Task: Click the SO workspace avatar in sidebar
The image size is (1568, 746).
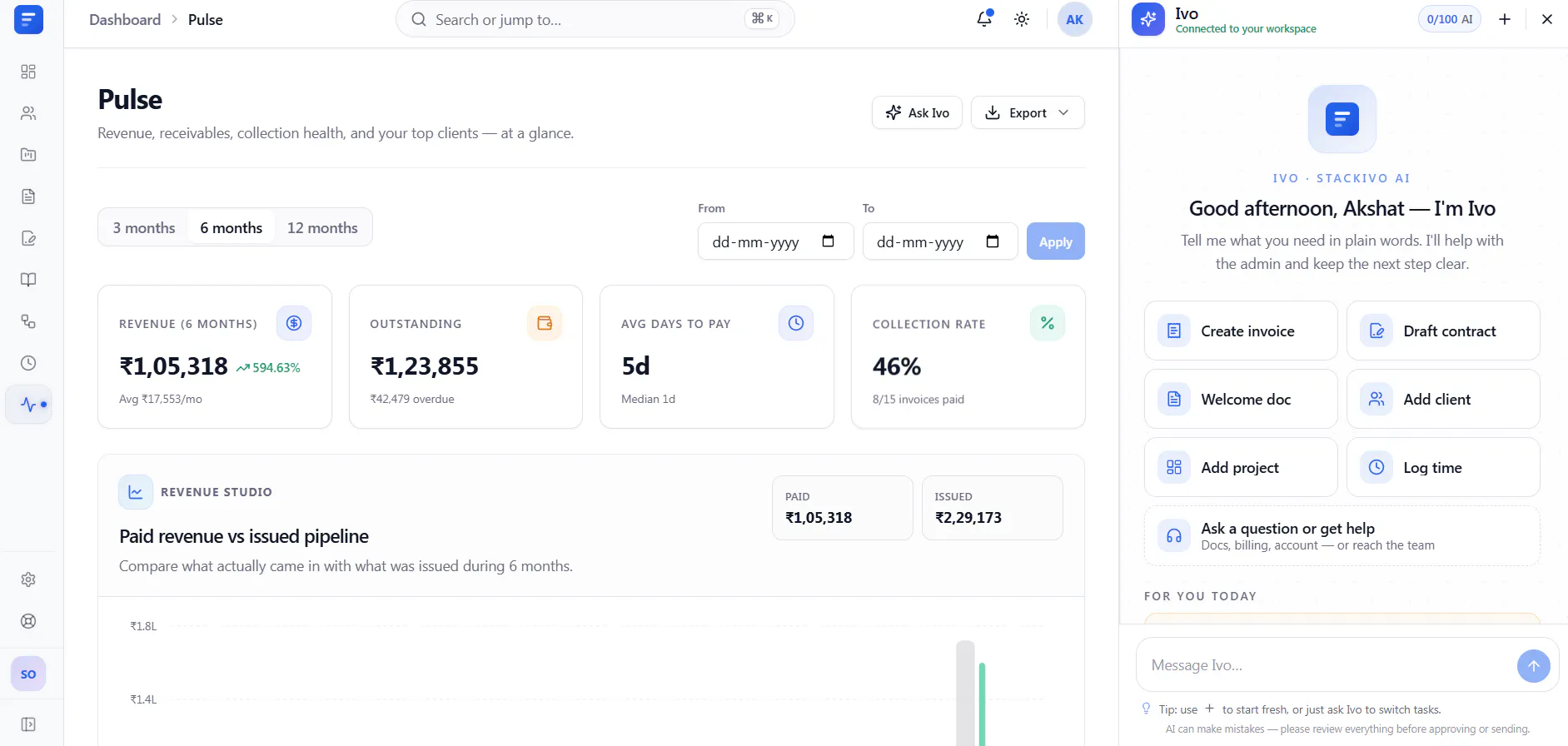Action: (28, 674)
